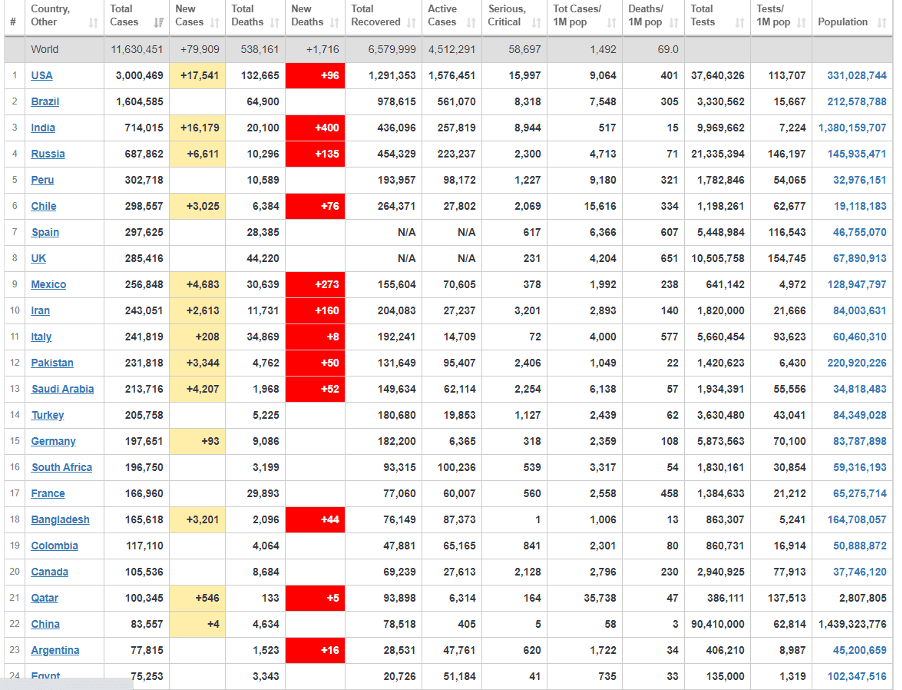This screenshot has height=690, width=902.
Task: Open the Qatar country link
Action: [x=44, y=598]
